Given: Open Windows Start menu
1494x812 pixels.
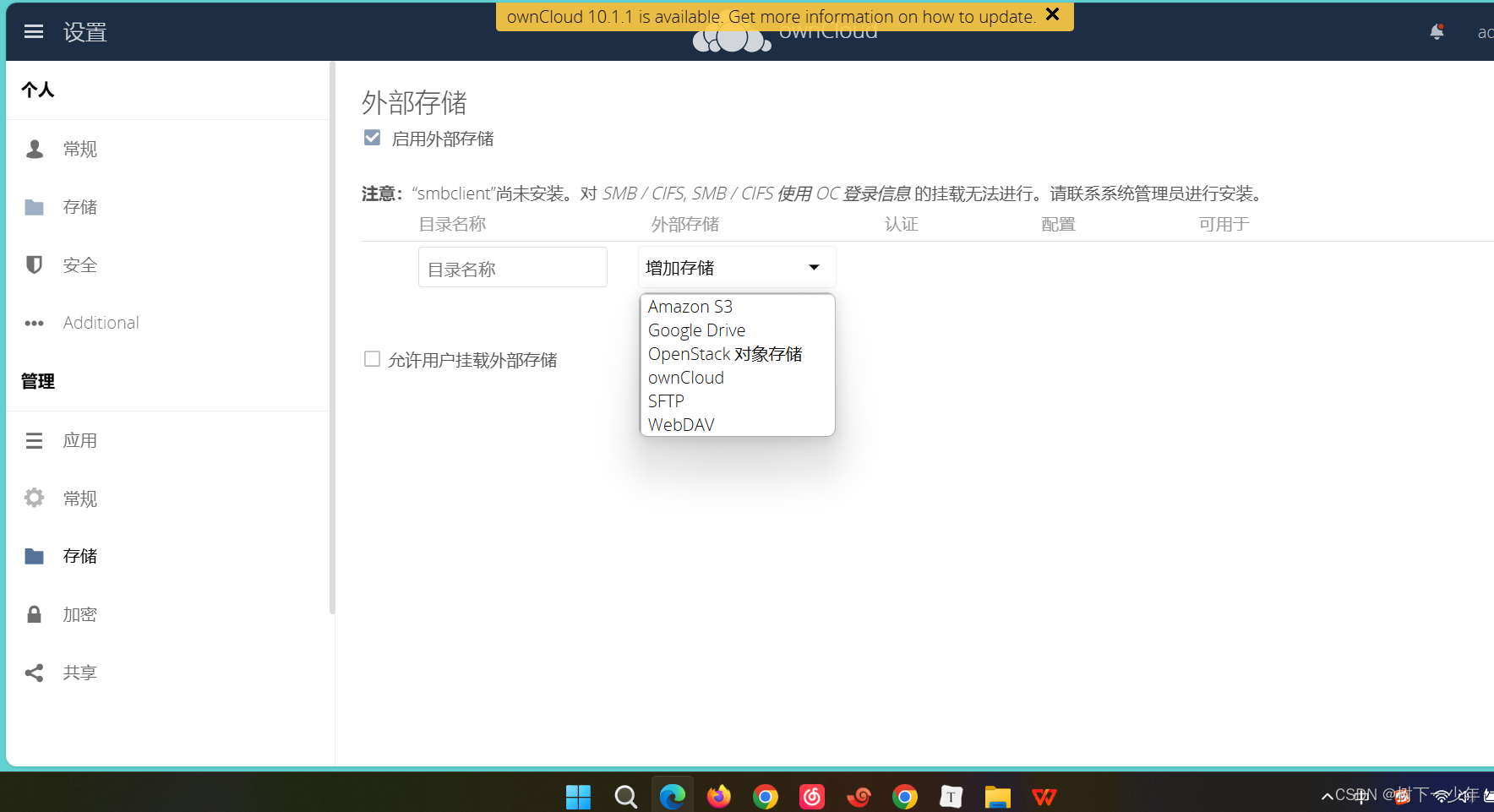Looking at the screenshot, I should pyautogui.click(x=579, y=797).
